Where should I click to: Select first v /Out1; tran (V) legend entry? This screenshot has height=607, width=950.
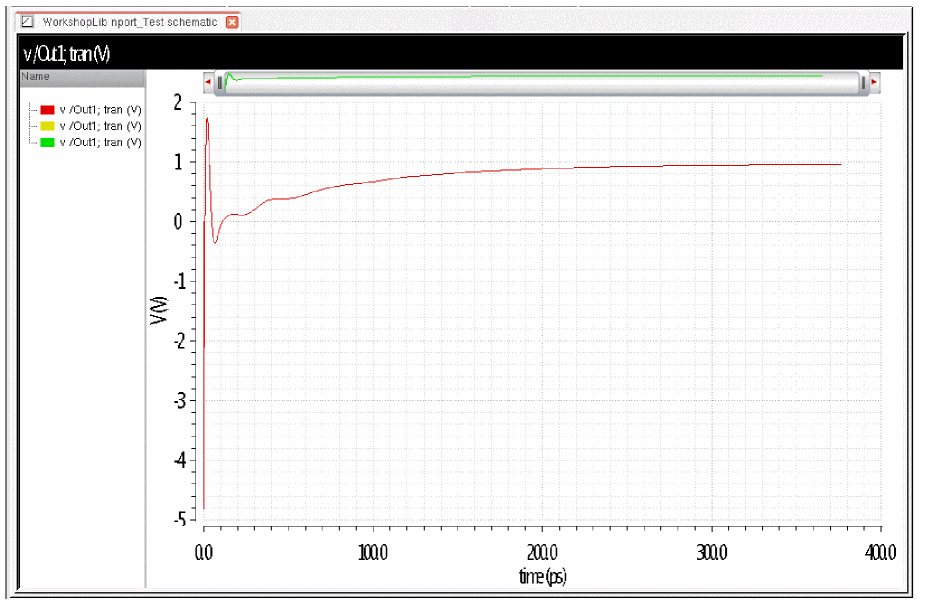point(100,110)
